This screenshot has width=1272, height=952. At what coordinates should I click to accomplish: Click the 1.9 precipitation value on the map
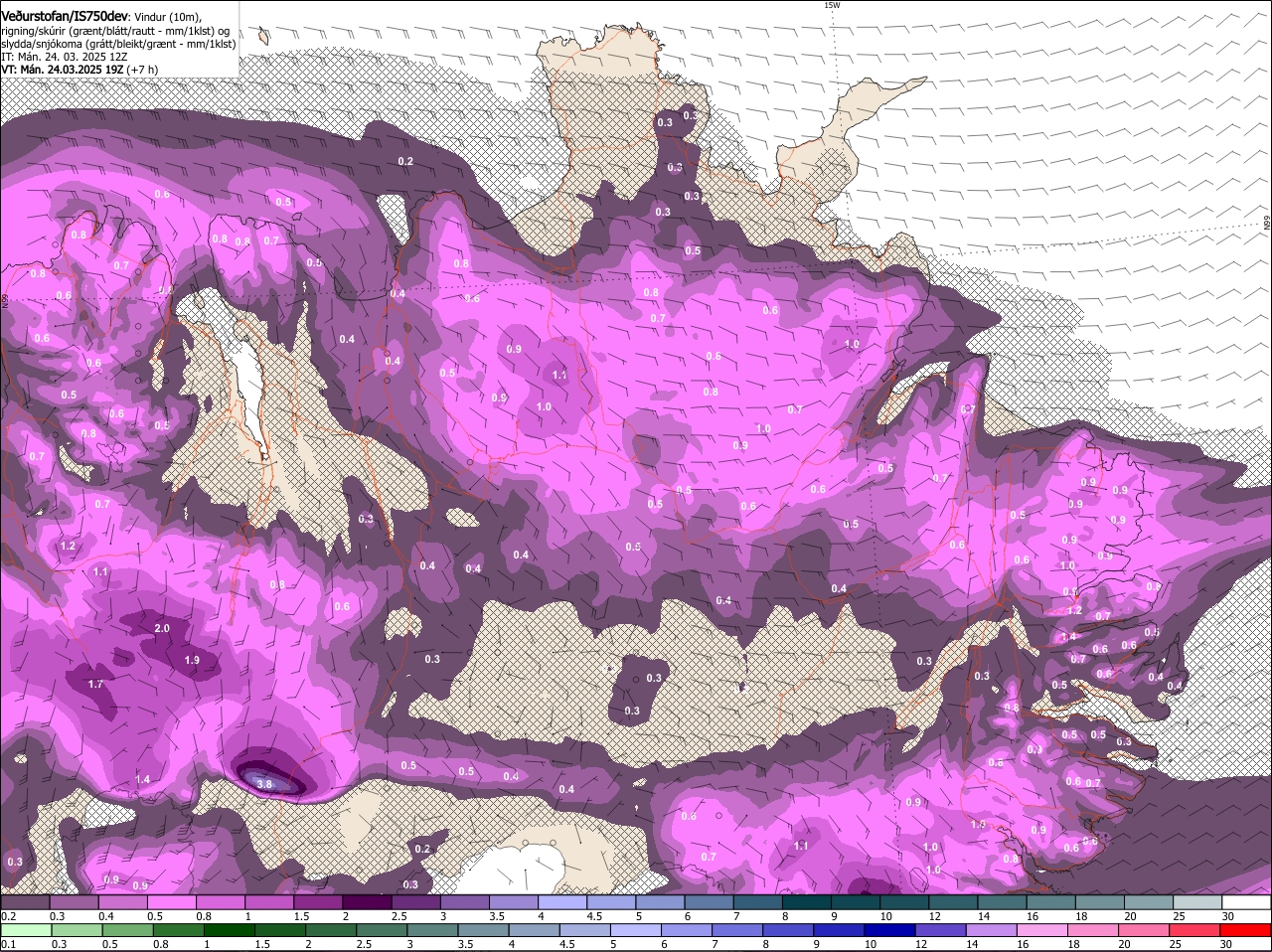coord(193,660)
